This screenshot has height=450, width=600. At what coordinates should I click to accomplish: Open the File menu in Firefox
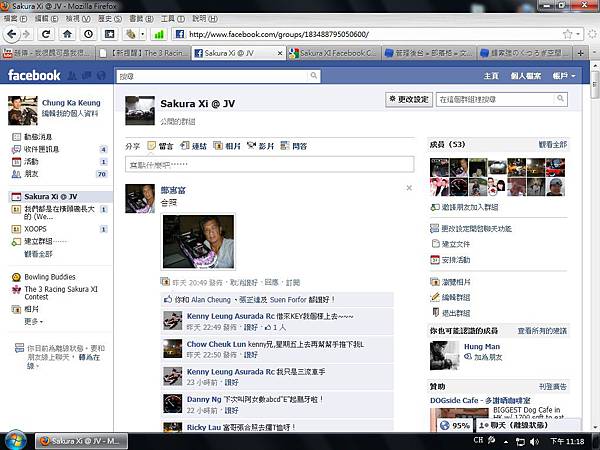15,18
